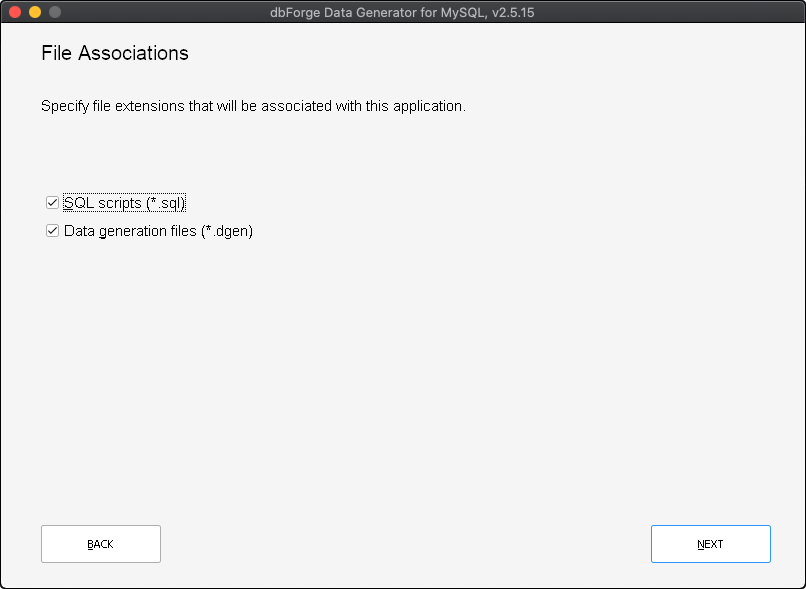
Task: Return to the previous installer step
Action: point(100,543)
